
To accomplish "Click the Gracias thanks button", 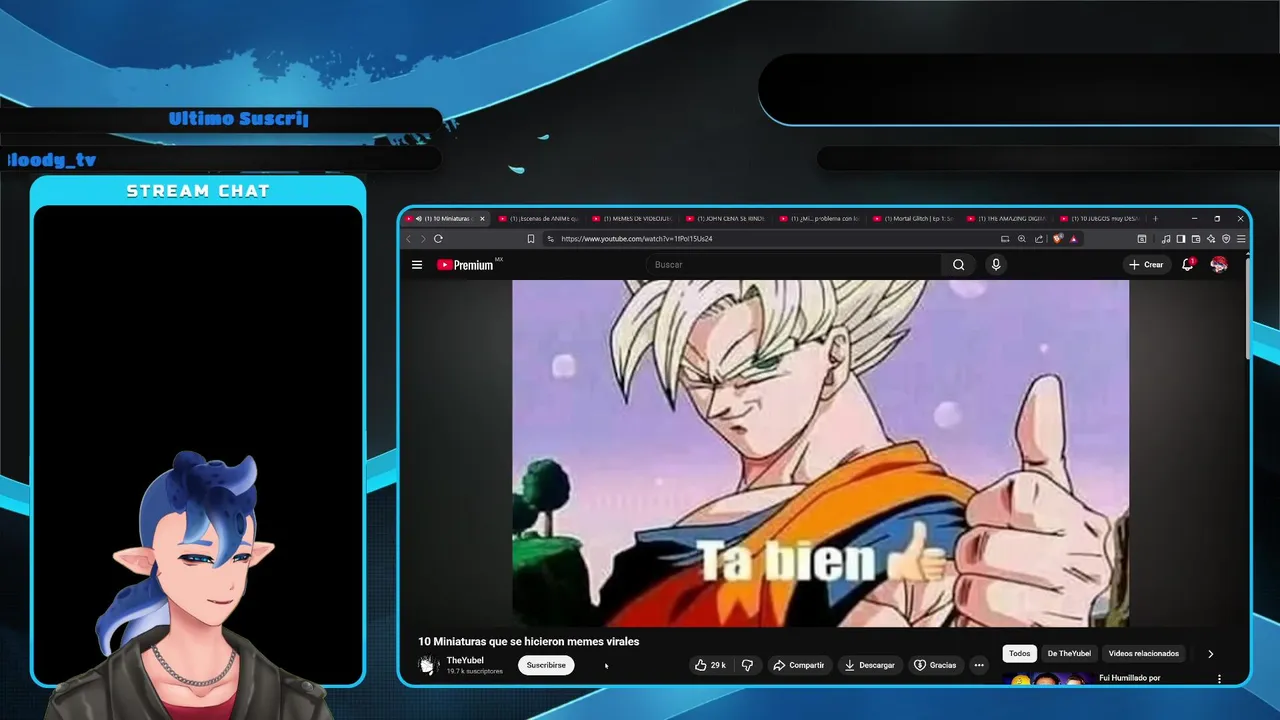I will tap(935, 665).
